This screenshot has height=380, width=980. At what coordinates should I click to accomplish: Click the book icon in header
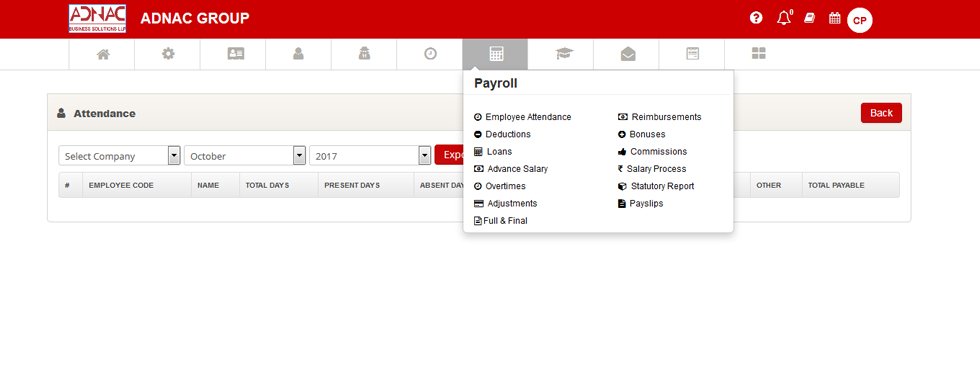[809, 18]
